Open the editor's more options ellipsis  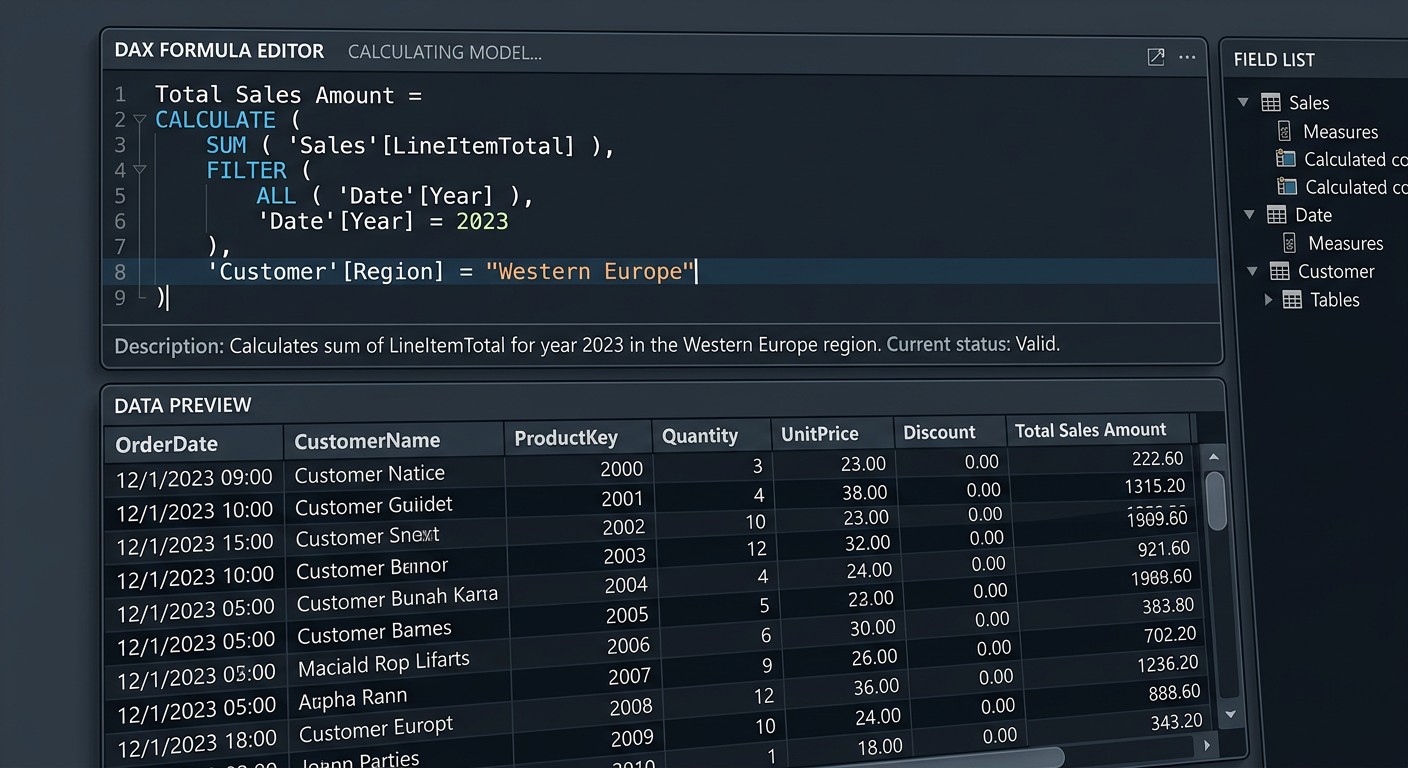click(x=1187, y=57)
